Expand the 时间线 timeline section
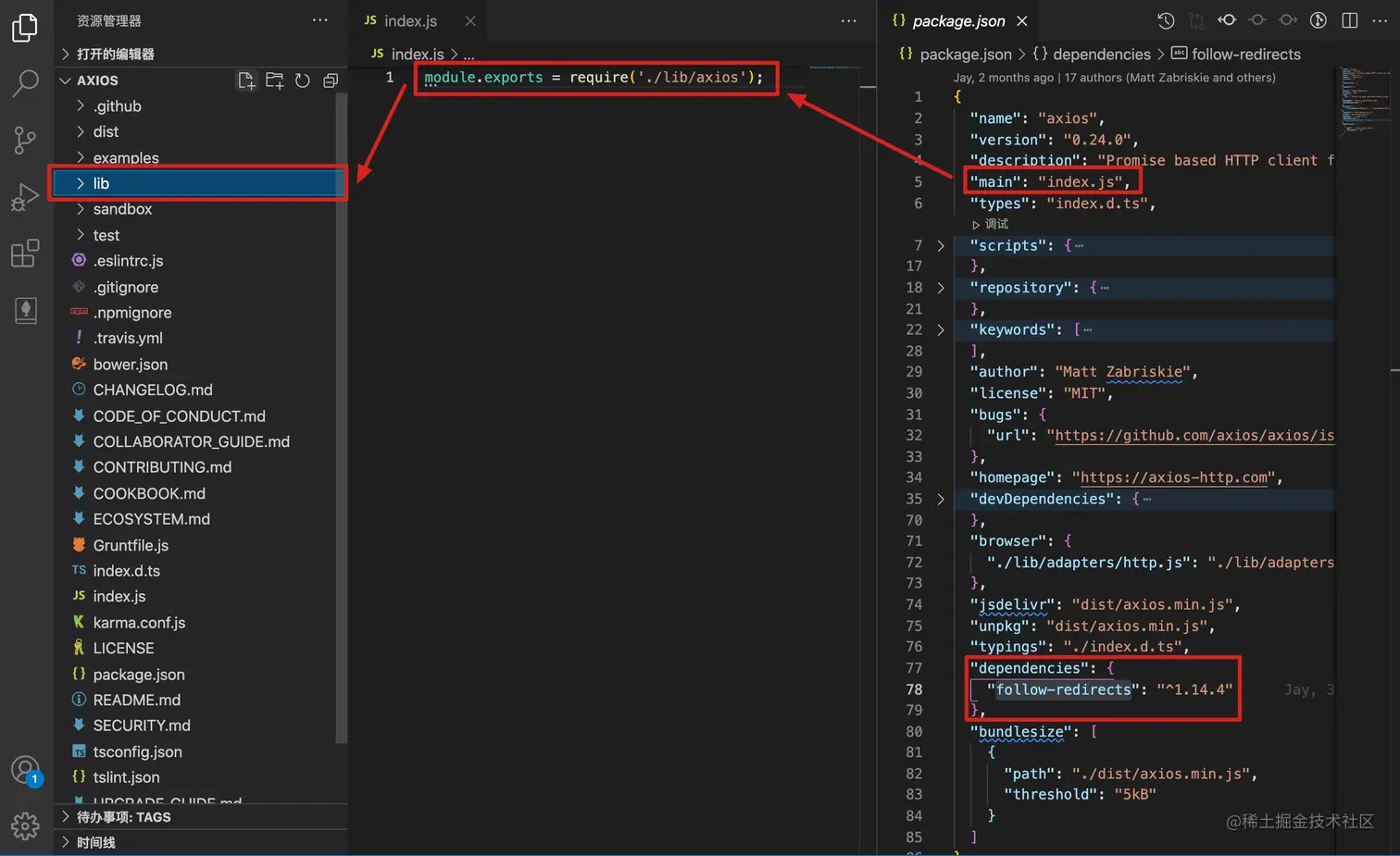Viewport: 1400px width, 856px height. pos(65,842)
